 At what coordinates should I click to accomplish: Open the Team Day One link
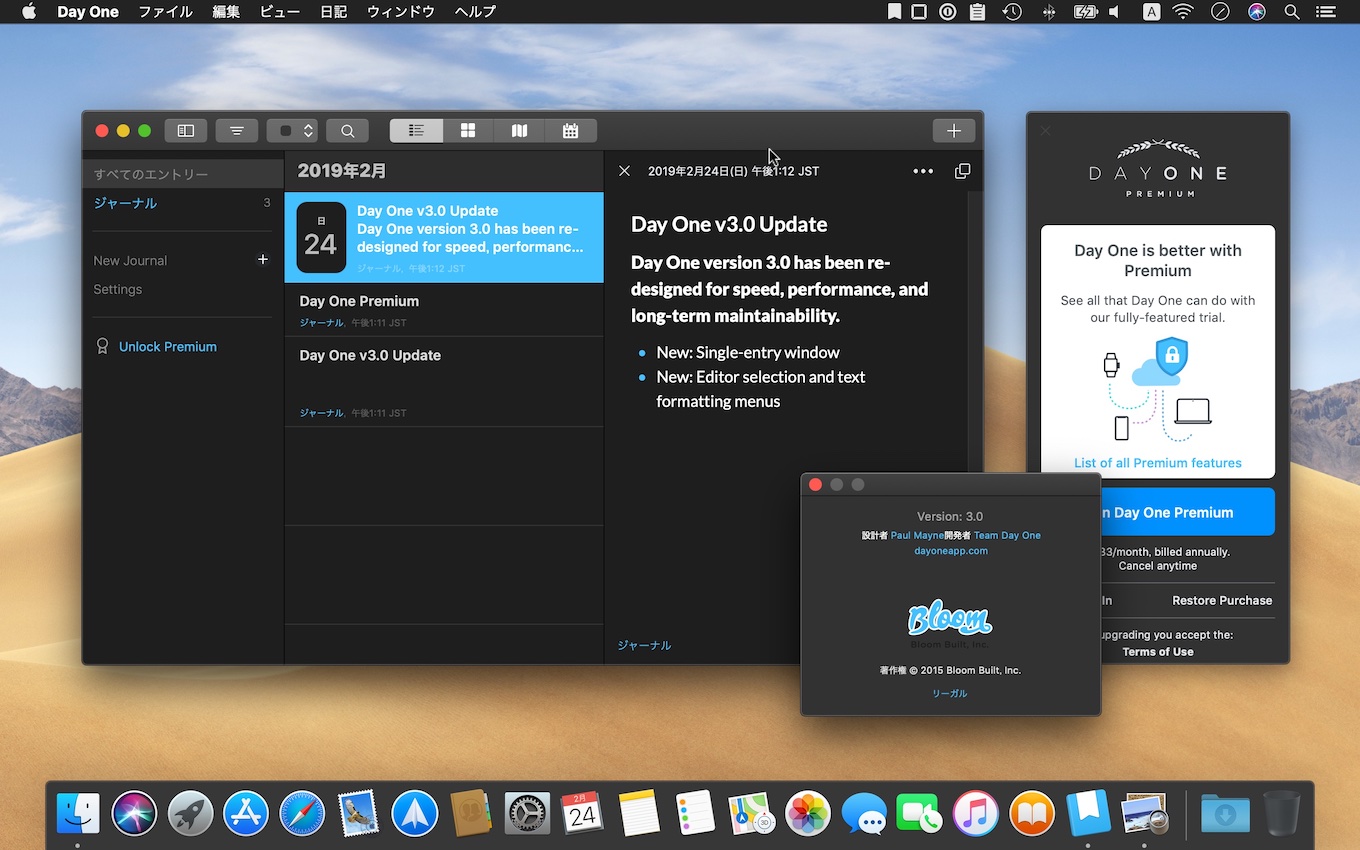coord(1007,535)
